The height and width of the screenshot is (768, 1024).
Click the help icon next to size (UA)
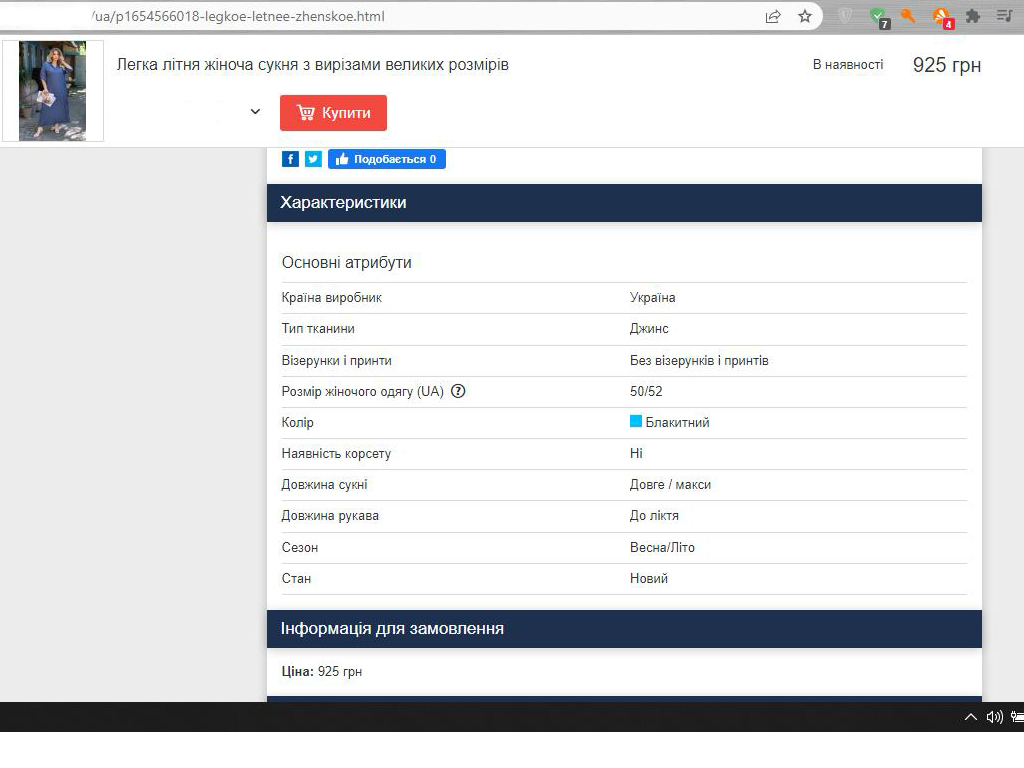(x=458, y=391)
